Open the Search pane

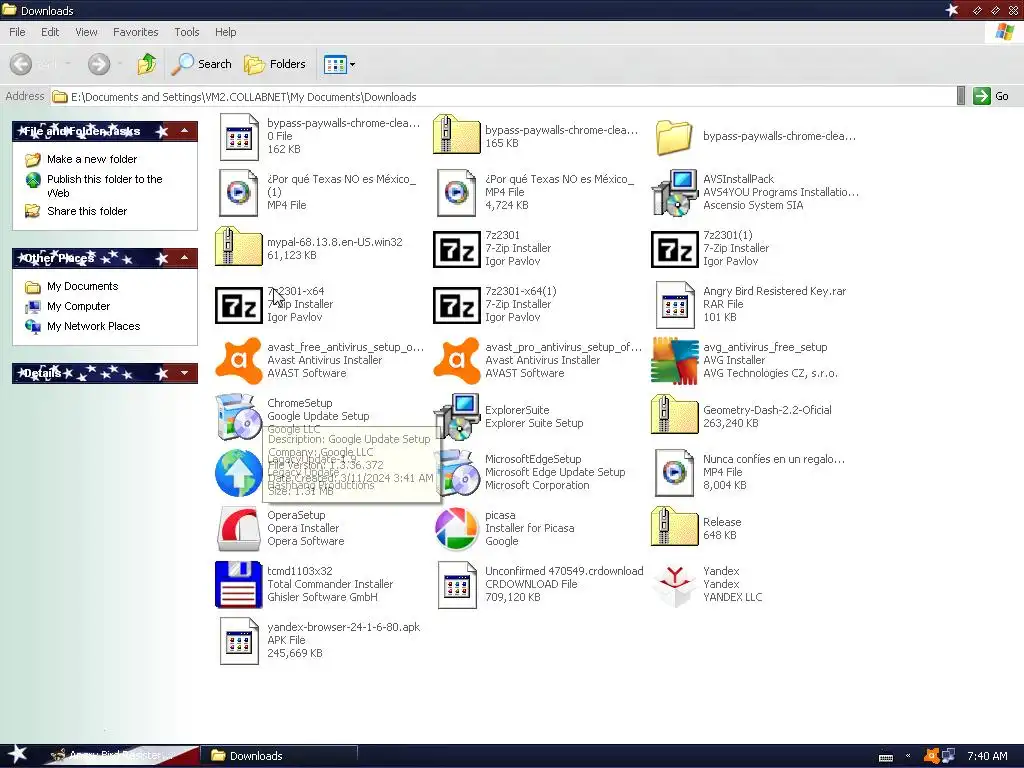tap(201, 64)
